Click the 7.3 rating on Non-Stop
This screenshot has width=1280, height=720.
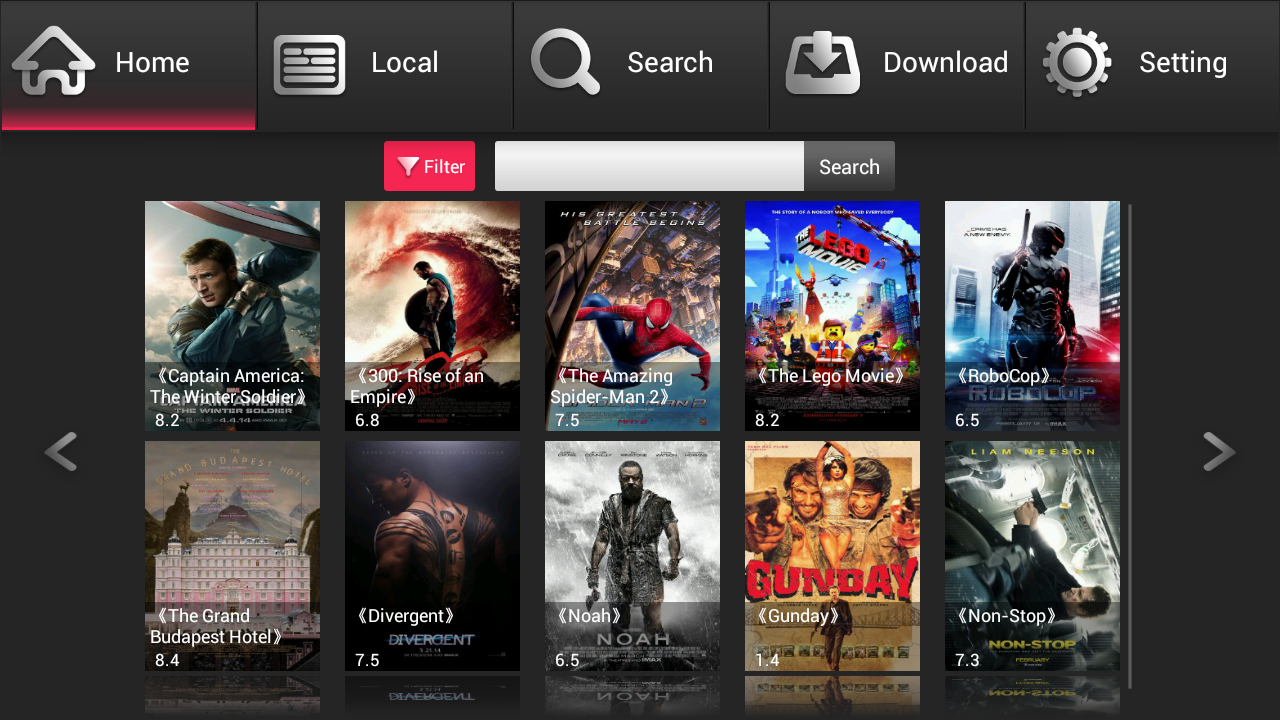pyautogui.click(x=967, y=660)
